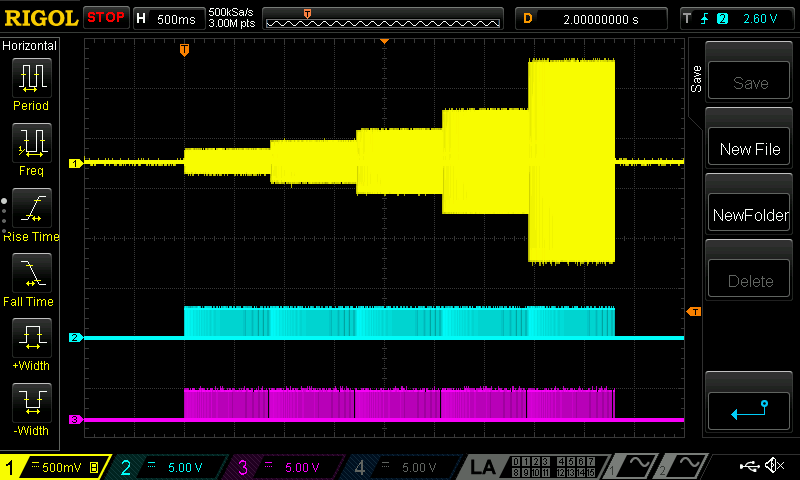This screenshot has width=800, height=480.
Task: Click the H 500ms horizontal timebase field
Action: pyautogui.click(x=169, y=19)
